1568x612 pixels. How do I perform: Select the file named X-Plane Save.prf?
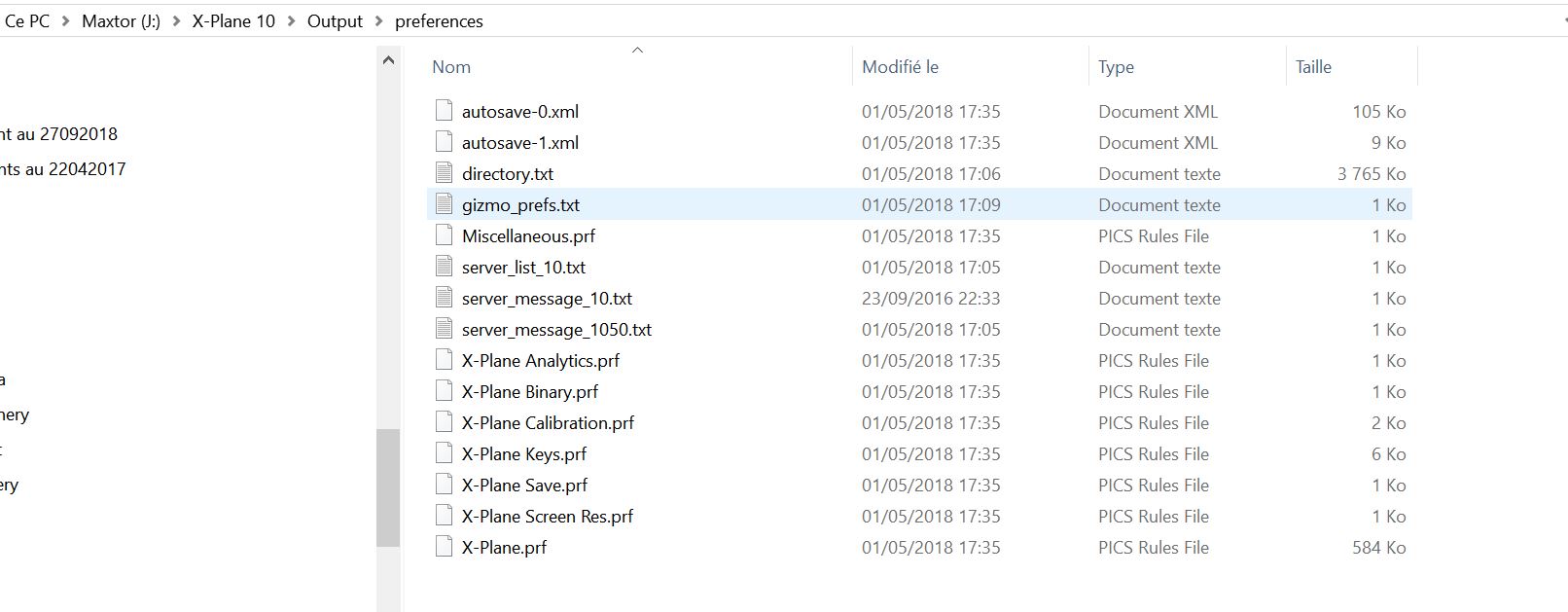pos(524,486)
